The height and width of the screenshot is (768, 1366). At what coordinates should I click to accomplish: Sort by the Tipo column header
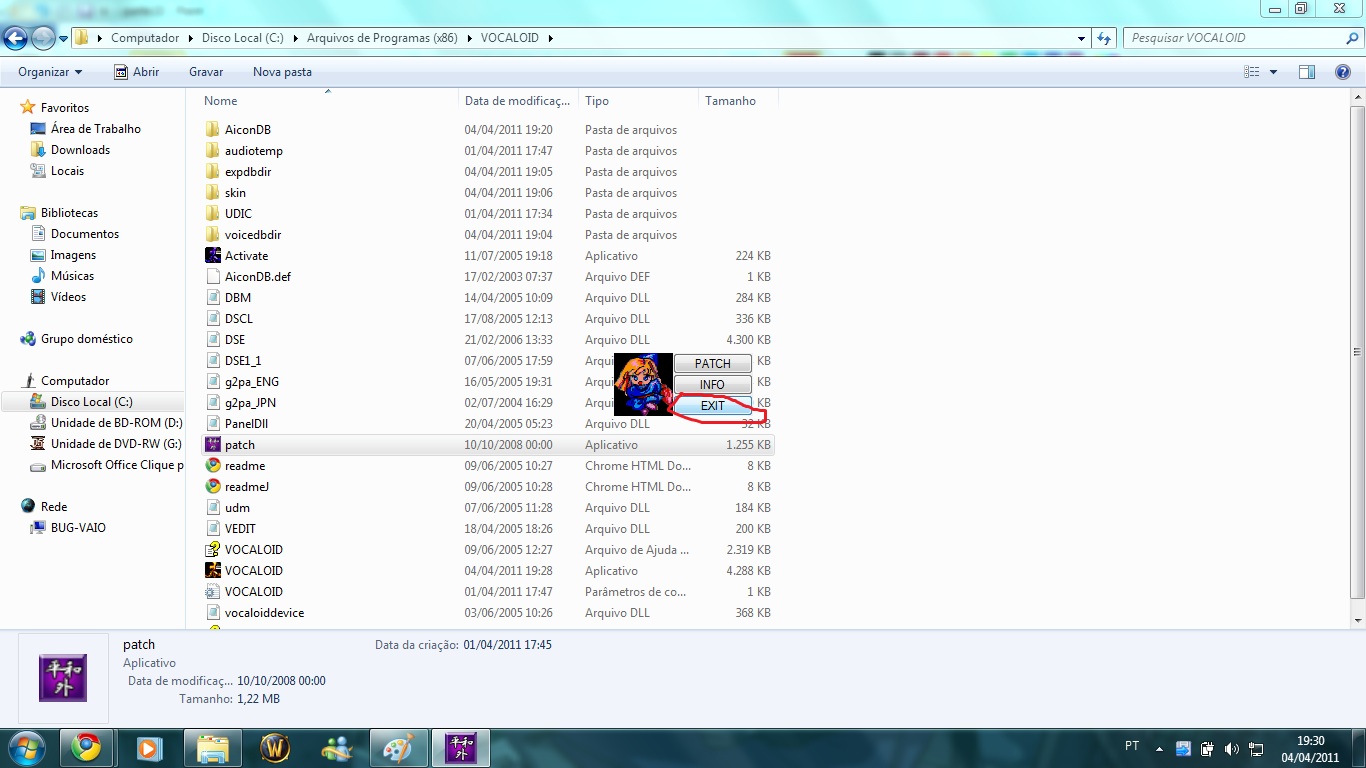click(x=638, y=100)
